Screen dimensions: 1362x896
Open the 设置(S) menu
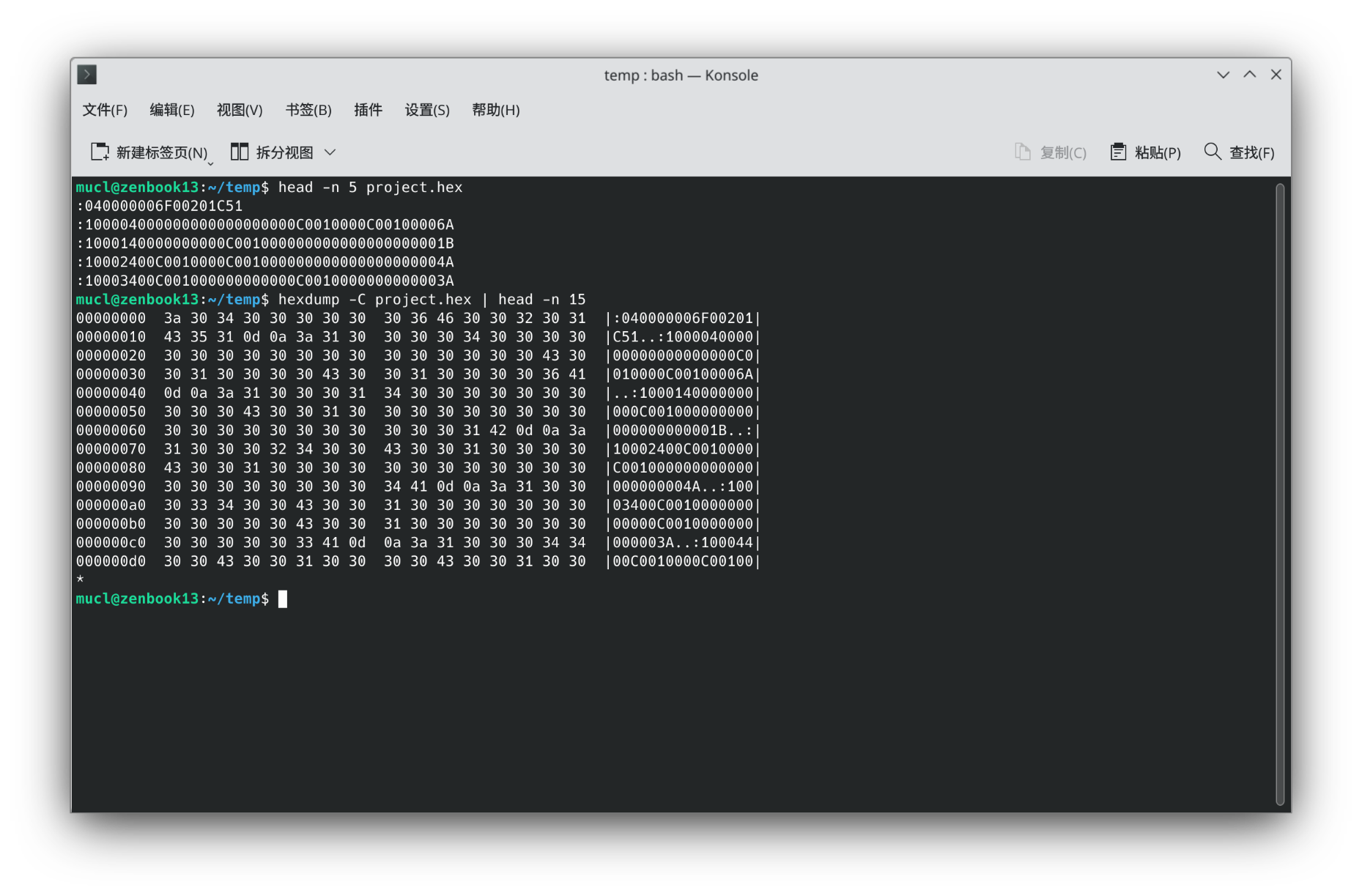pos(427,110)
